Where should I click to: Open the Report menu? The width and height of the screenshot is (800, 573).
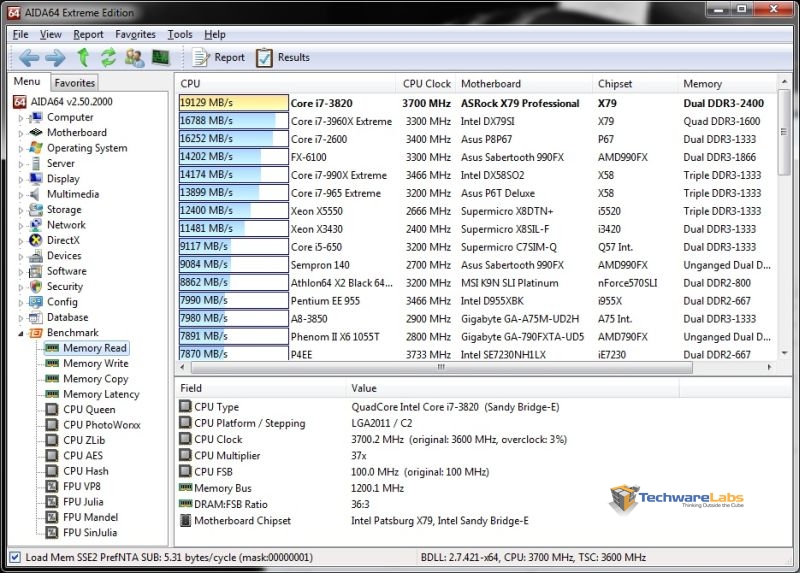click(88, 34)
